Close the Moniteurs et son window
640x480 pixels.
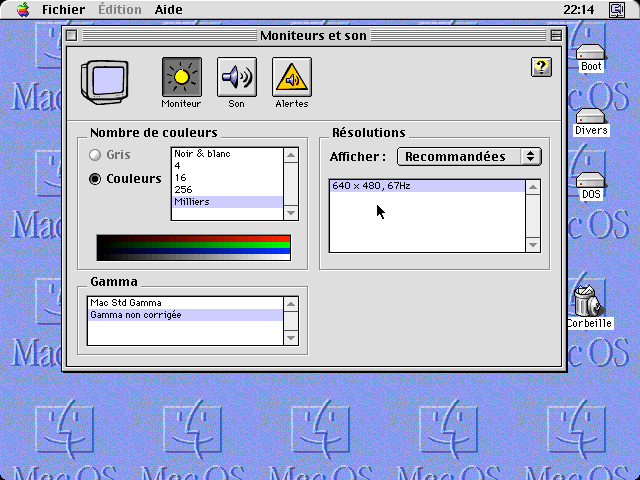(x=71, y=36)
